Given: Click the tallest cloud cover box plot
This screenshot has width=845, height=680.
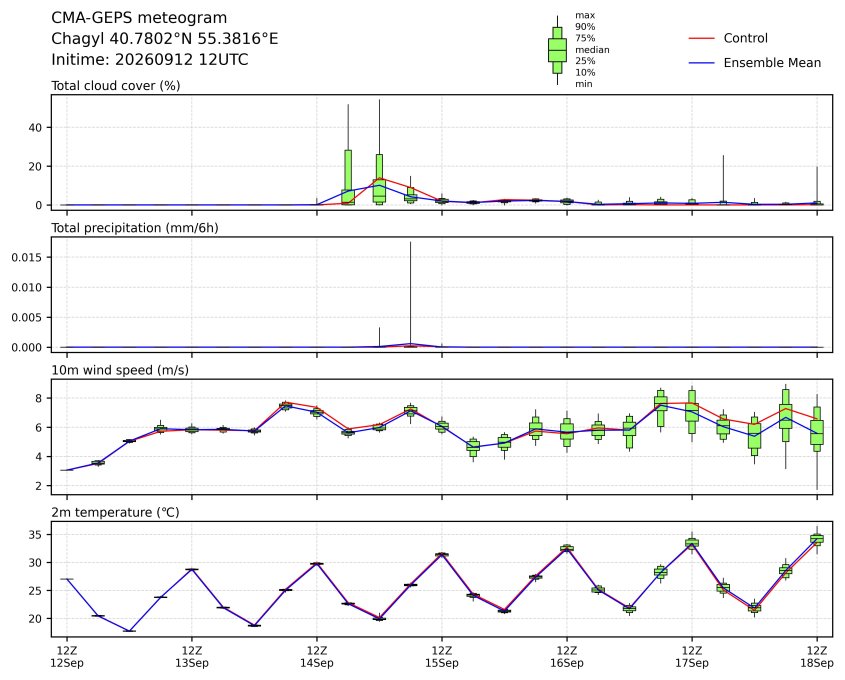Looking at the screenshot, I should [379, 152].
